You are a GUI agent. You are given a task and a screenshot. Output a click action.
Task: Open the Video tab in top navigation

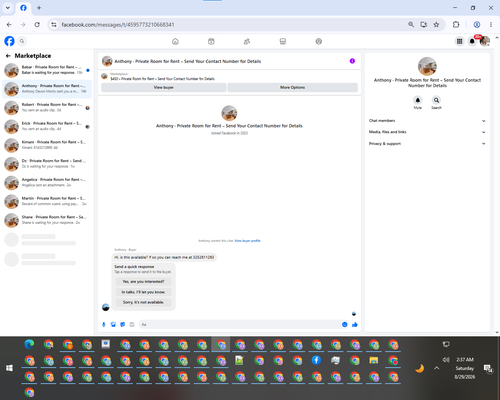[x=211, y=41]
